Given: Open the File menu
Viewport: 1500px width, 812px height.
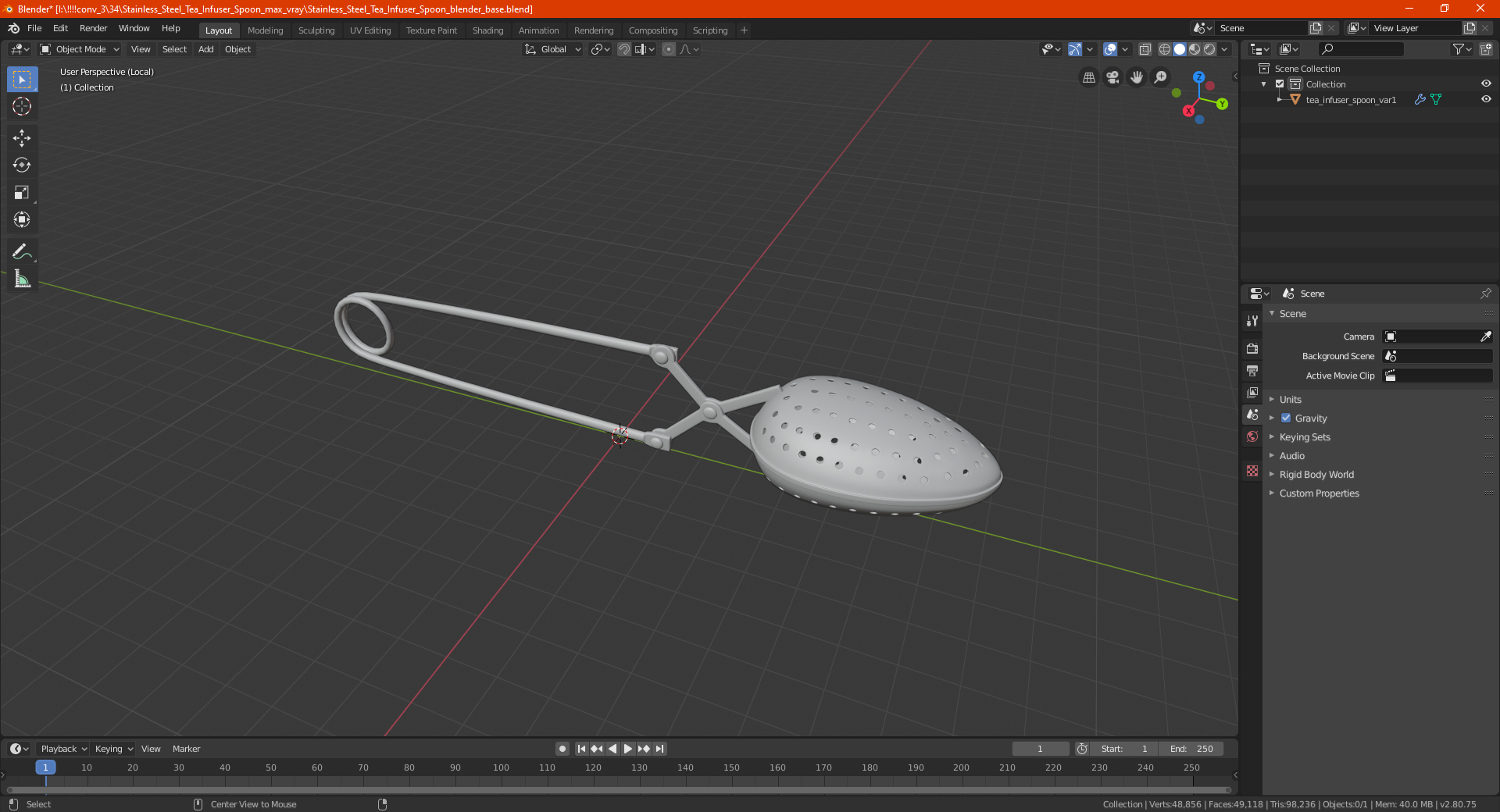Looking at the screenshot, I should (x=34, y=28).
